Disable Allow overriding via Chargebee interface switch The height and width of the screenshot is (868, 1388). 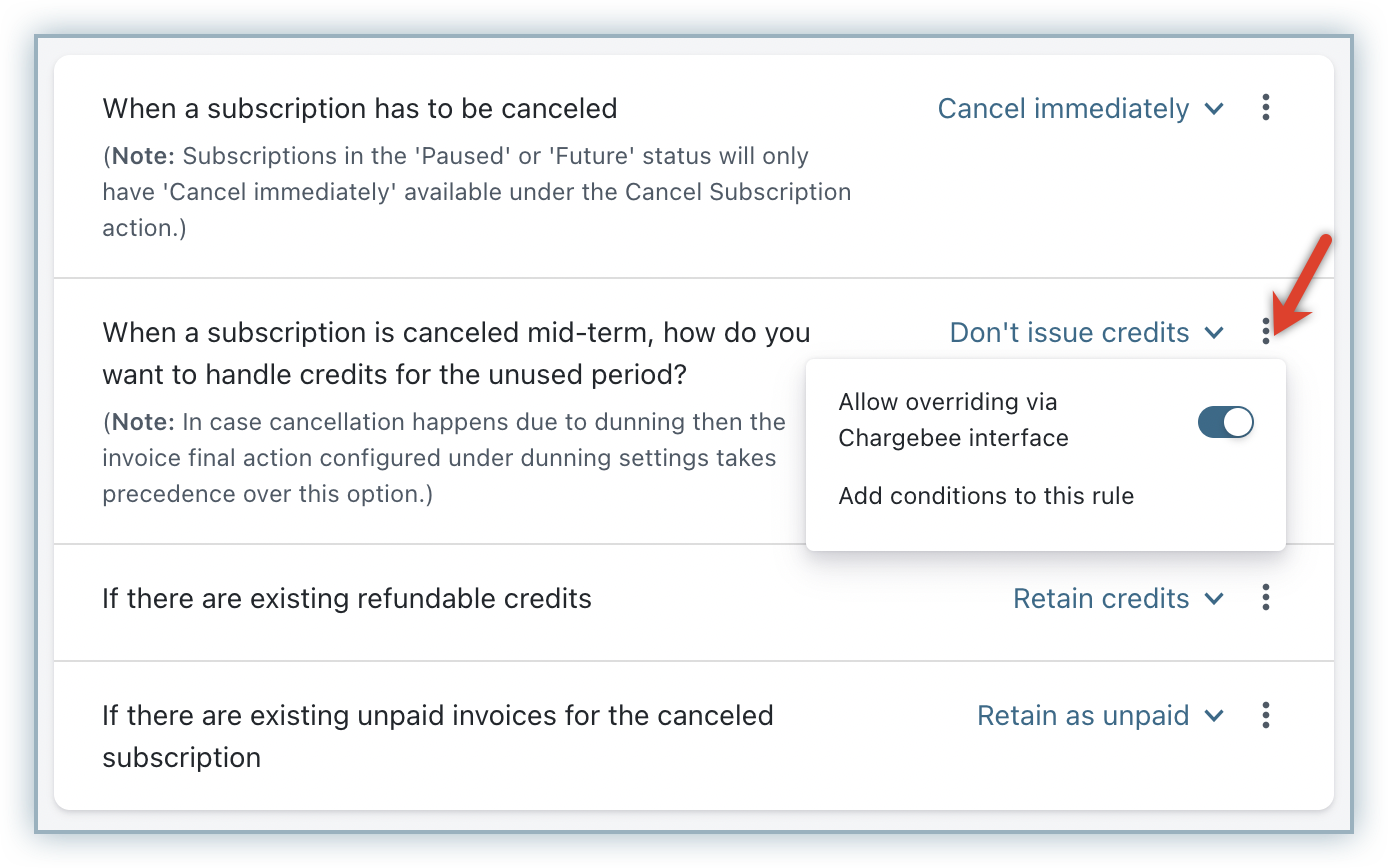click(1225, 422)
